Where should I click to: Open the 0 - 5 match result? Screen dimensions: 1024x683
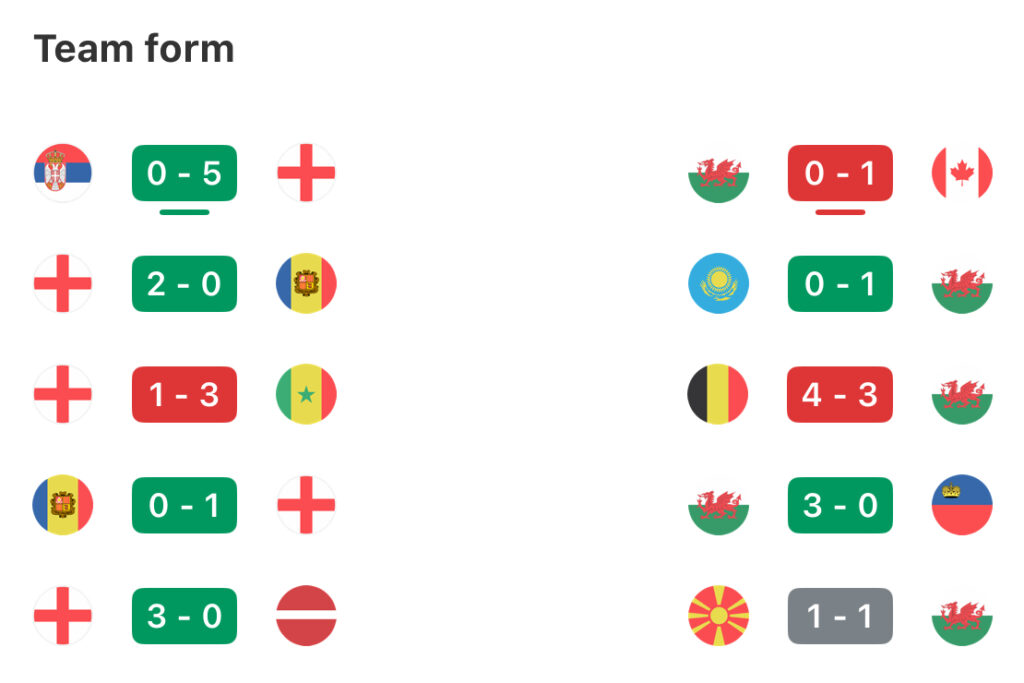click(185, 173)
